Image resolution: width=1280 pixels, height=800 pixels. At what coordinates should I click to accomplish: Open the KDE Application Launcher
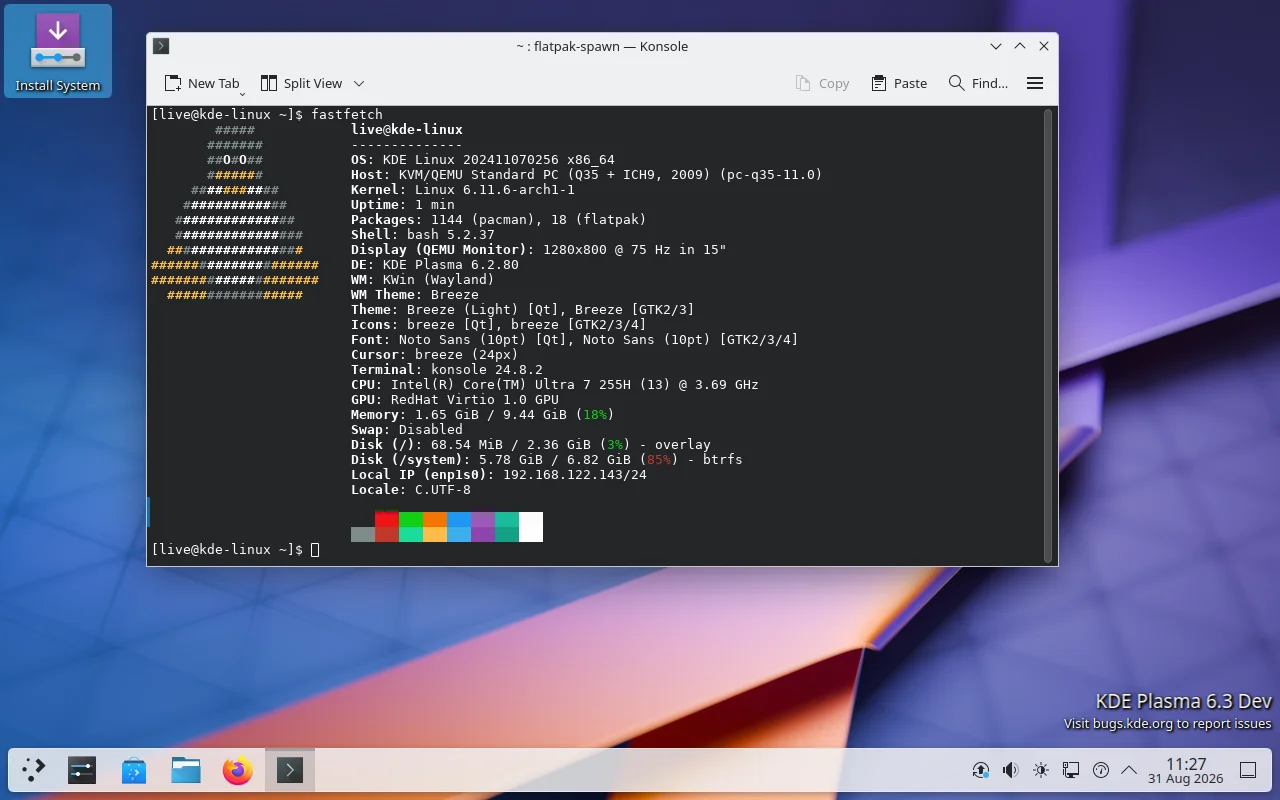click(34, 770)
